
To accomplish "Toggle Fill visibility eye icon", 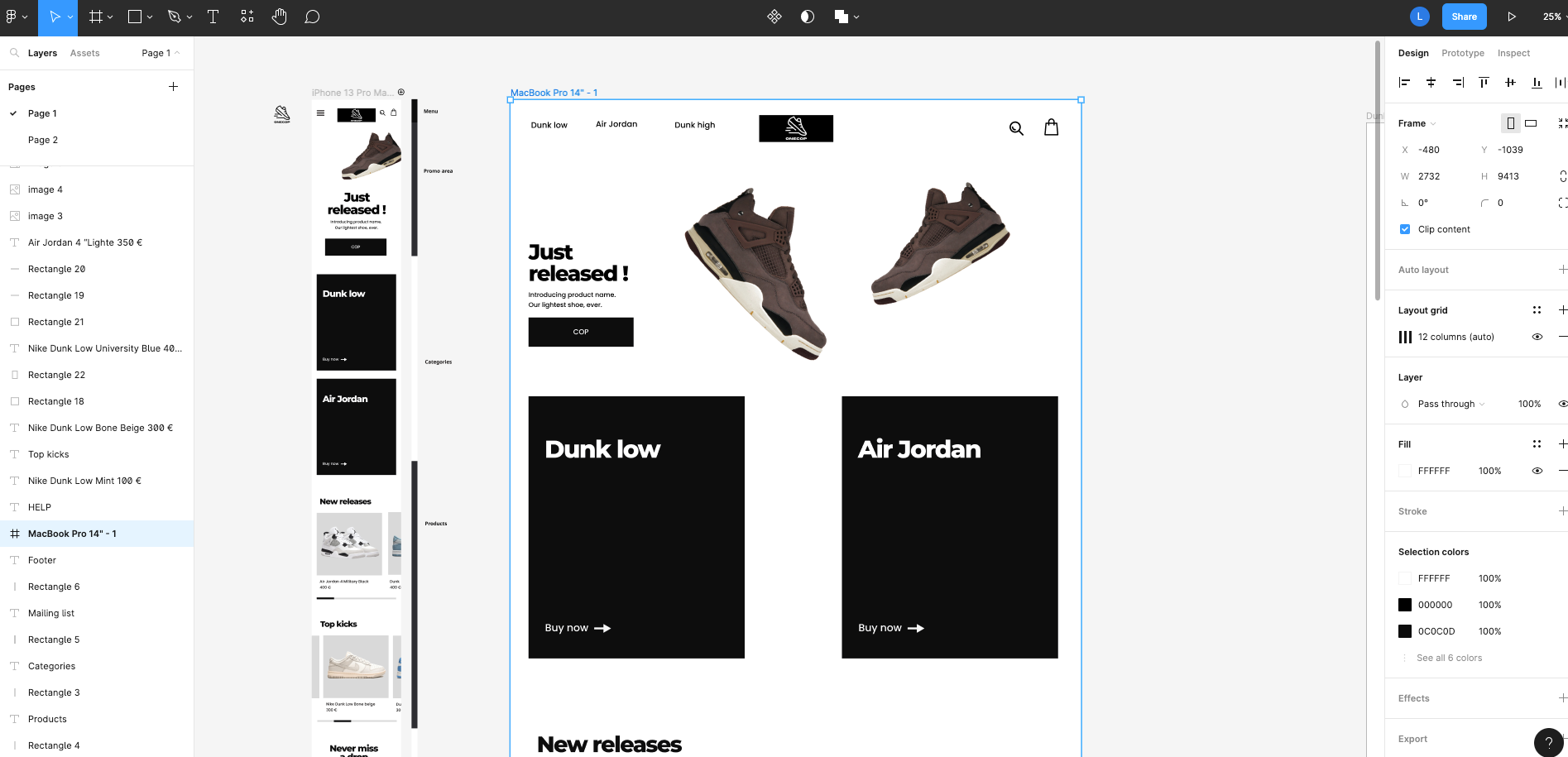I will tap(1537, 471).
